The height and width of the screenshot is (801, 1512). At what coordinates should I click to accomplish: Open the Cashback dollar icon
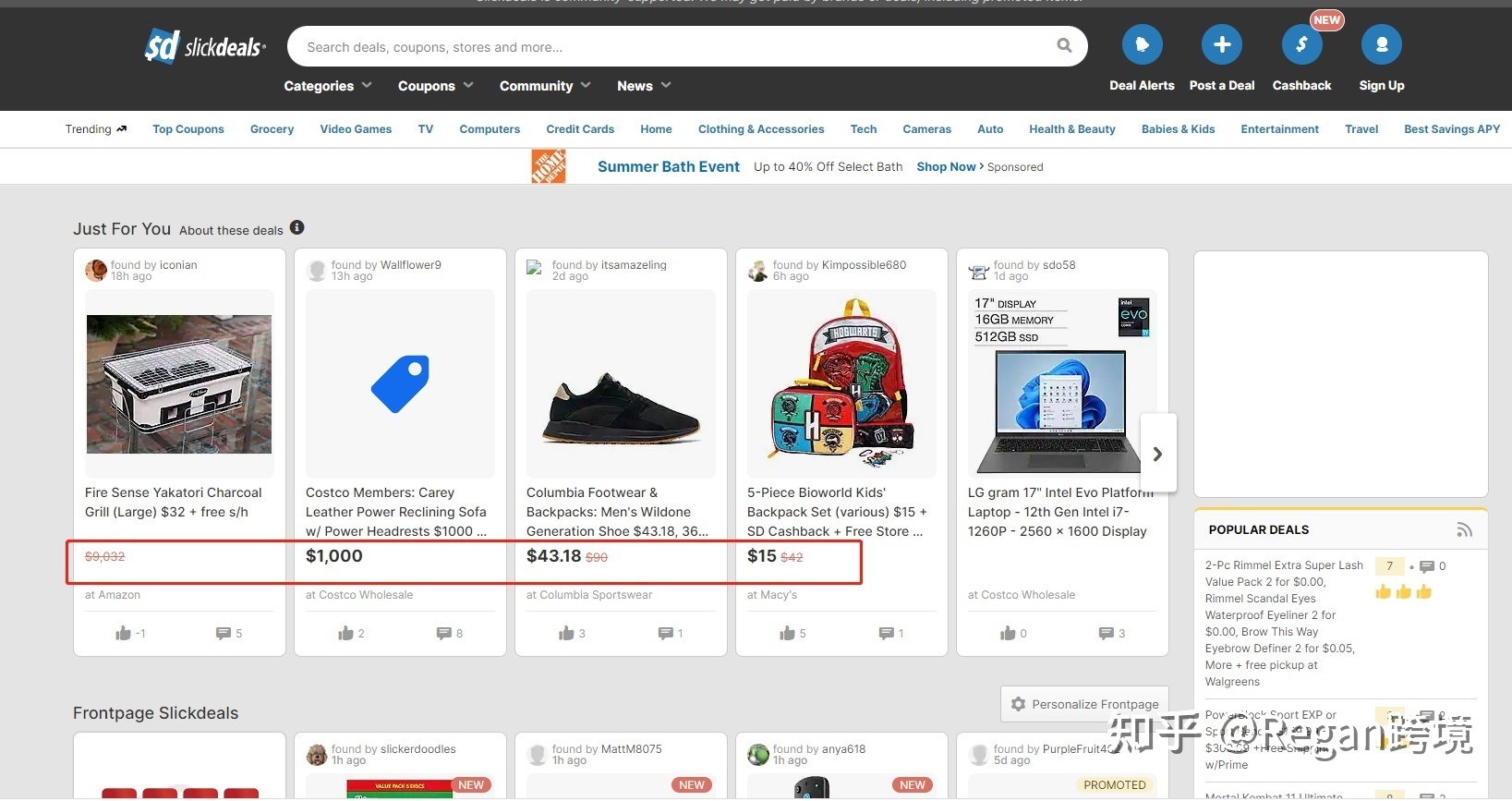tap(1301, 44)
